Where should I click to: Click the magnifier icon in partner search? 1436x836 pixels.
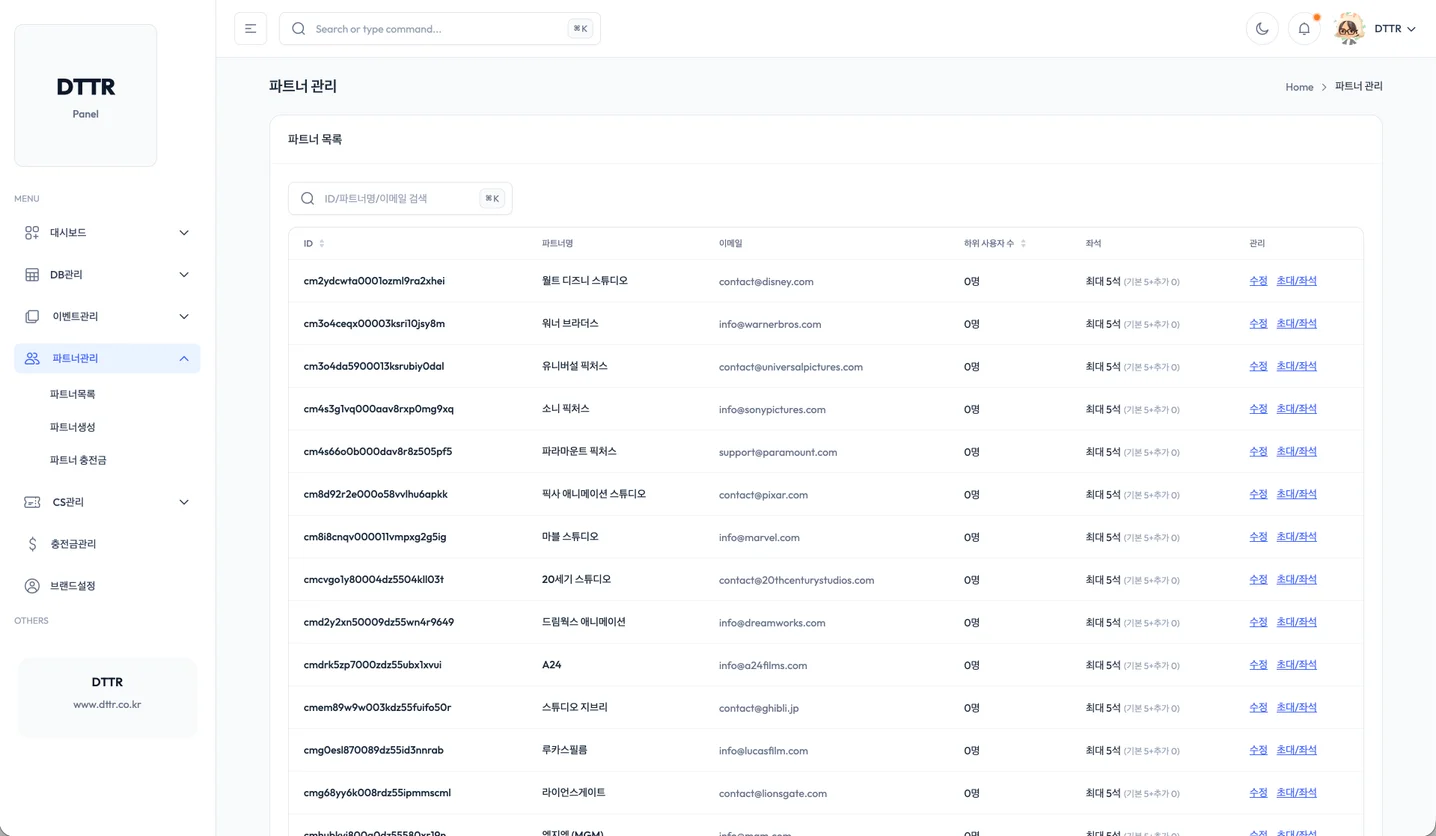pos(308,198)
